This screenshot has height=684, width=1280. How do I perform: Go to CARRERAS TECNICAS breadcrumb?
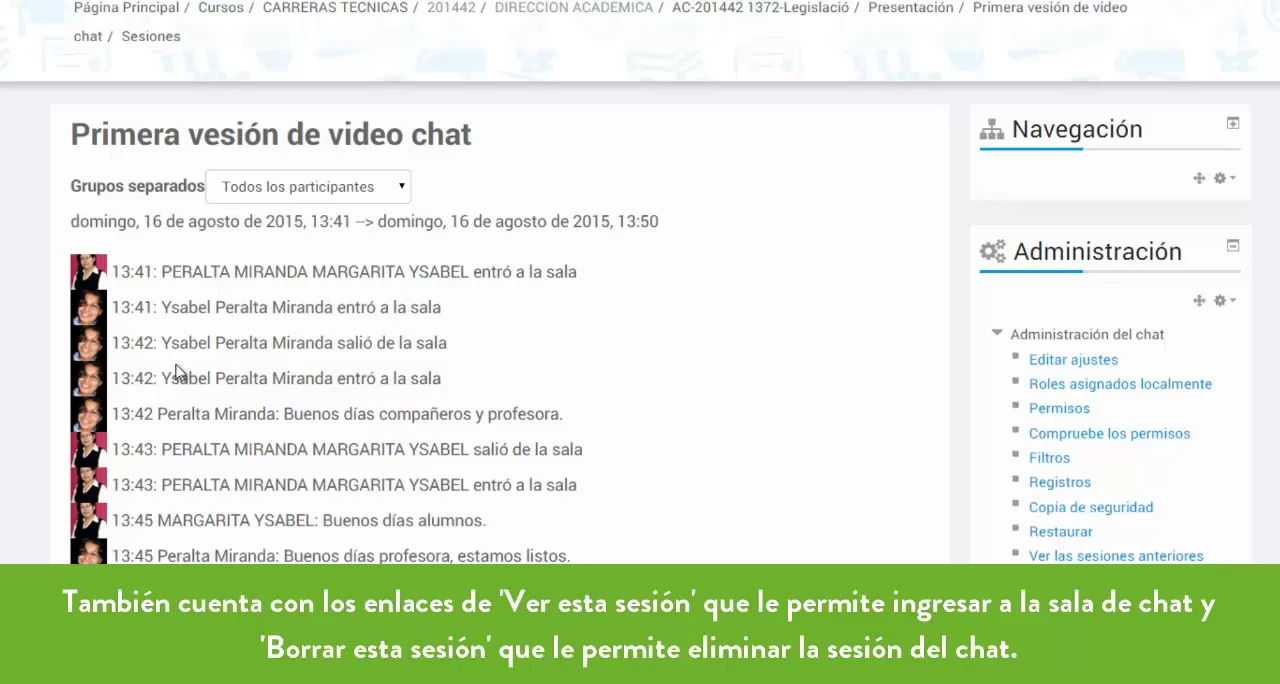click(335, 8)
